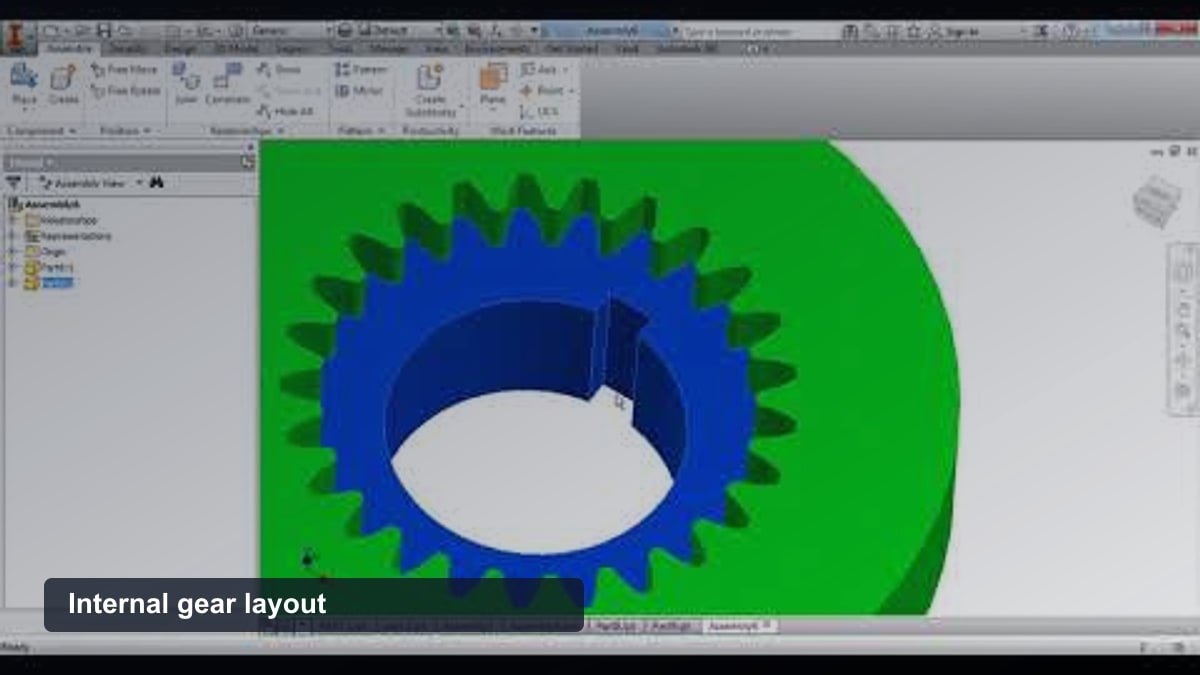Click the work Axis tool
1200x675 pixels.
(542, 69)
